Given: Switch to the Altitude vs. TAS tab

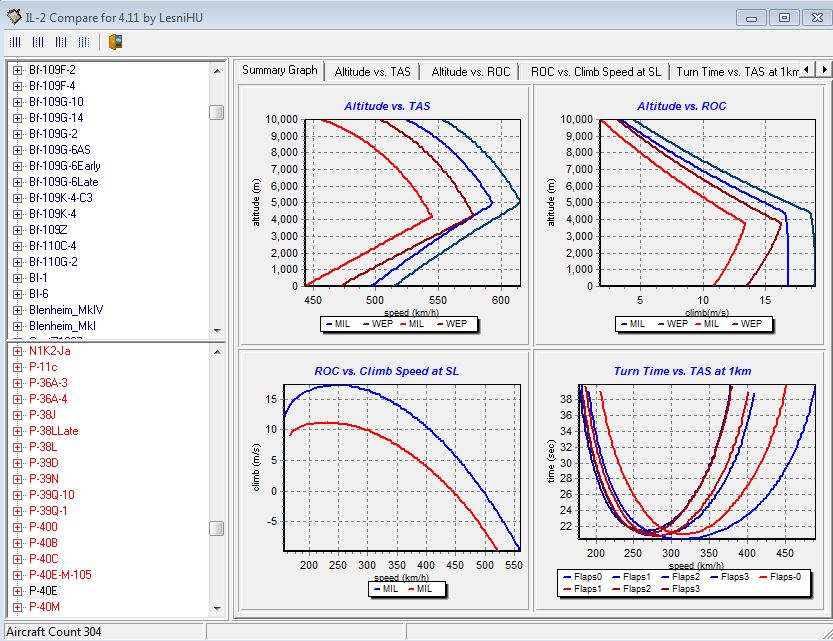Looking at the screenshot, I should tap(372, 71).
